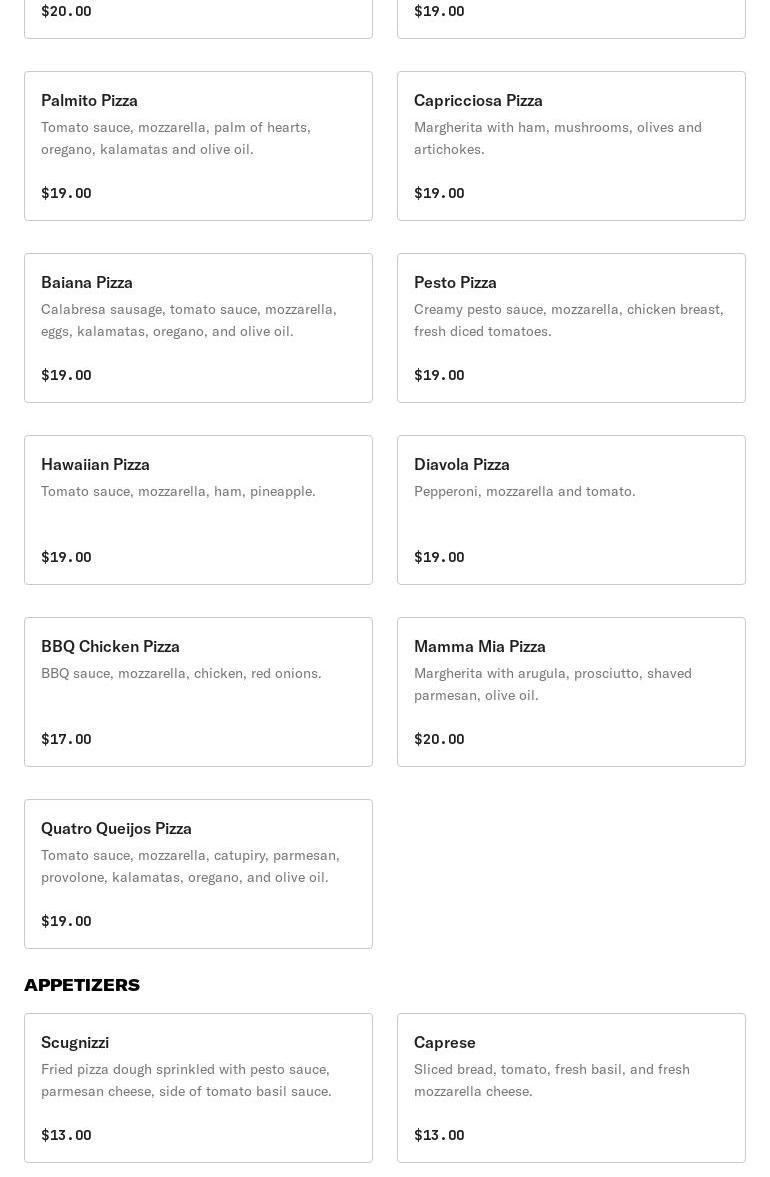Select the Hawaiian Pizza card

[198, 510]
